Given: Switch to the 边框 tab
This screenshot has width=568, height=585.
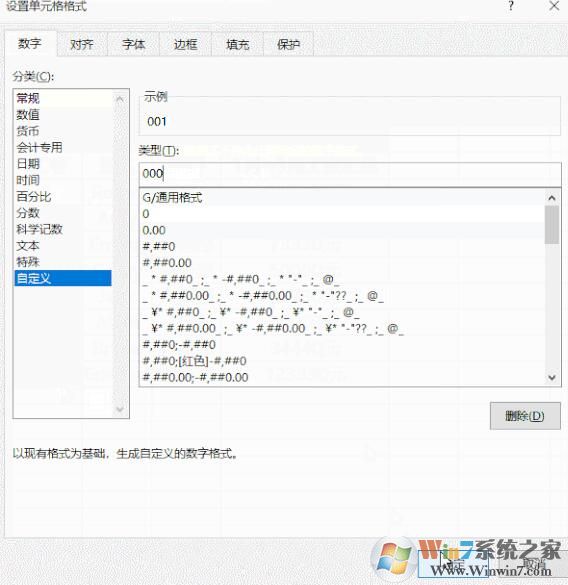Looking at the screenshot, I should pos(185,44).
